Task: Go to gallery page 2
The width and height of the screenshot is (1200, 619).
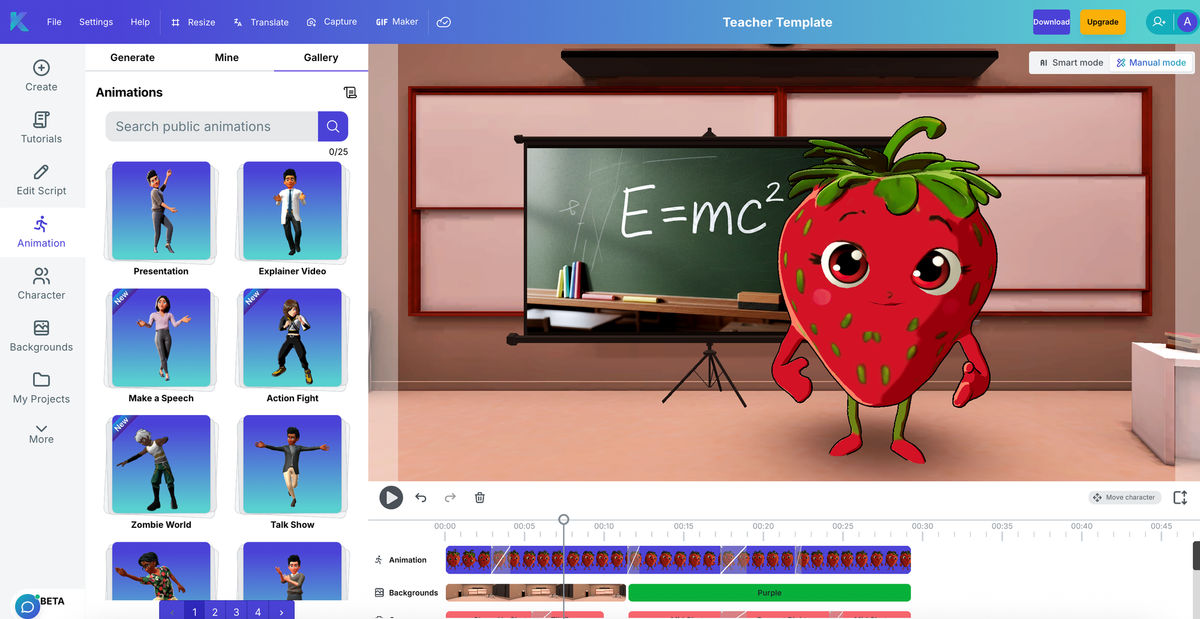Action: pyautogui.click(x=215, y=611)
